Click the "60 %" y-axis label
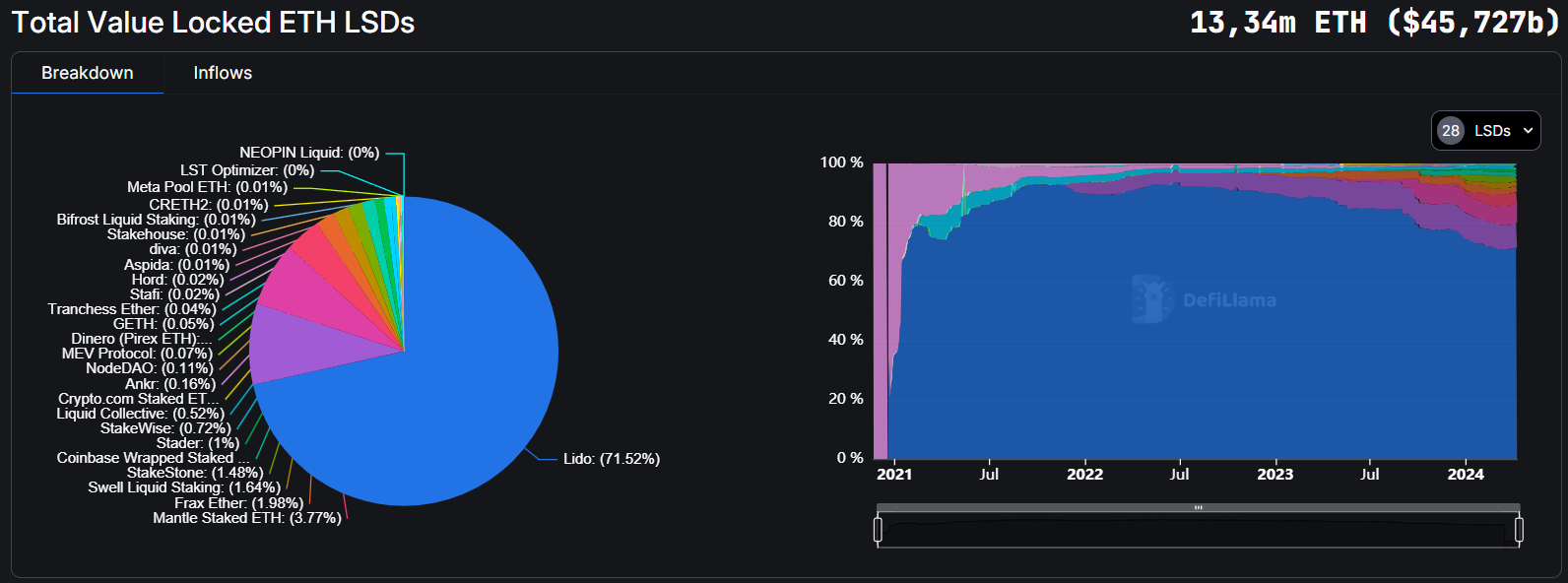 pos(846,281)
